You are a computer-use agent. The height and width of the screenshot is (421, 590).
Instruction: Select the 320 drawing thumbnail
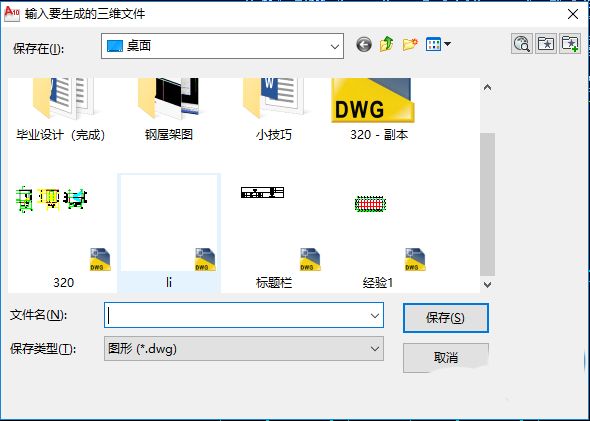52,199
